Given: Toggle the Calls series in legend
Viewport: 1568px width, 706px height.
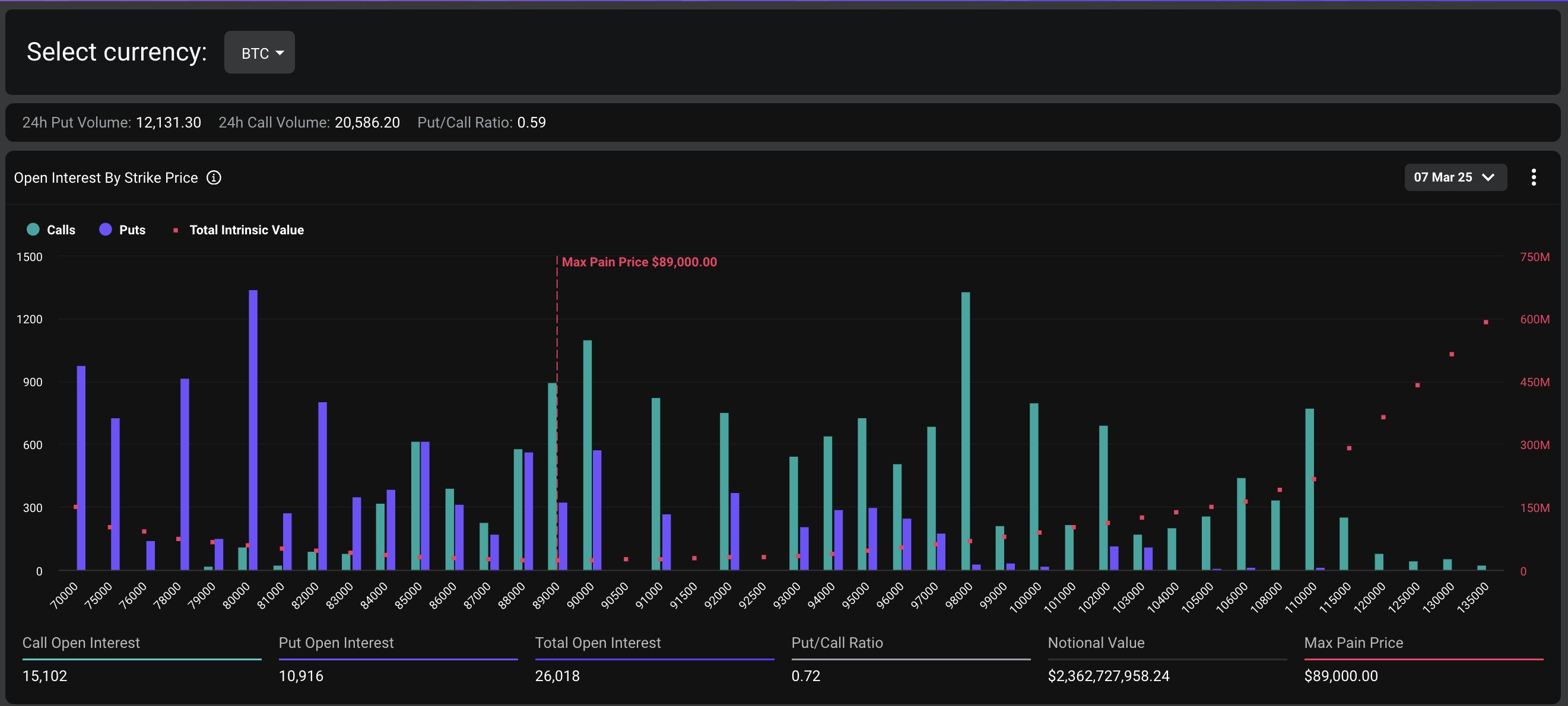Looking at the screenshot, I should [61, 230].
